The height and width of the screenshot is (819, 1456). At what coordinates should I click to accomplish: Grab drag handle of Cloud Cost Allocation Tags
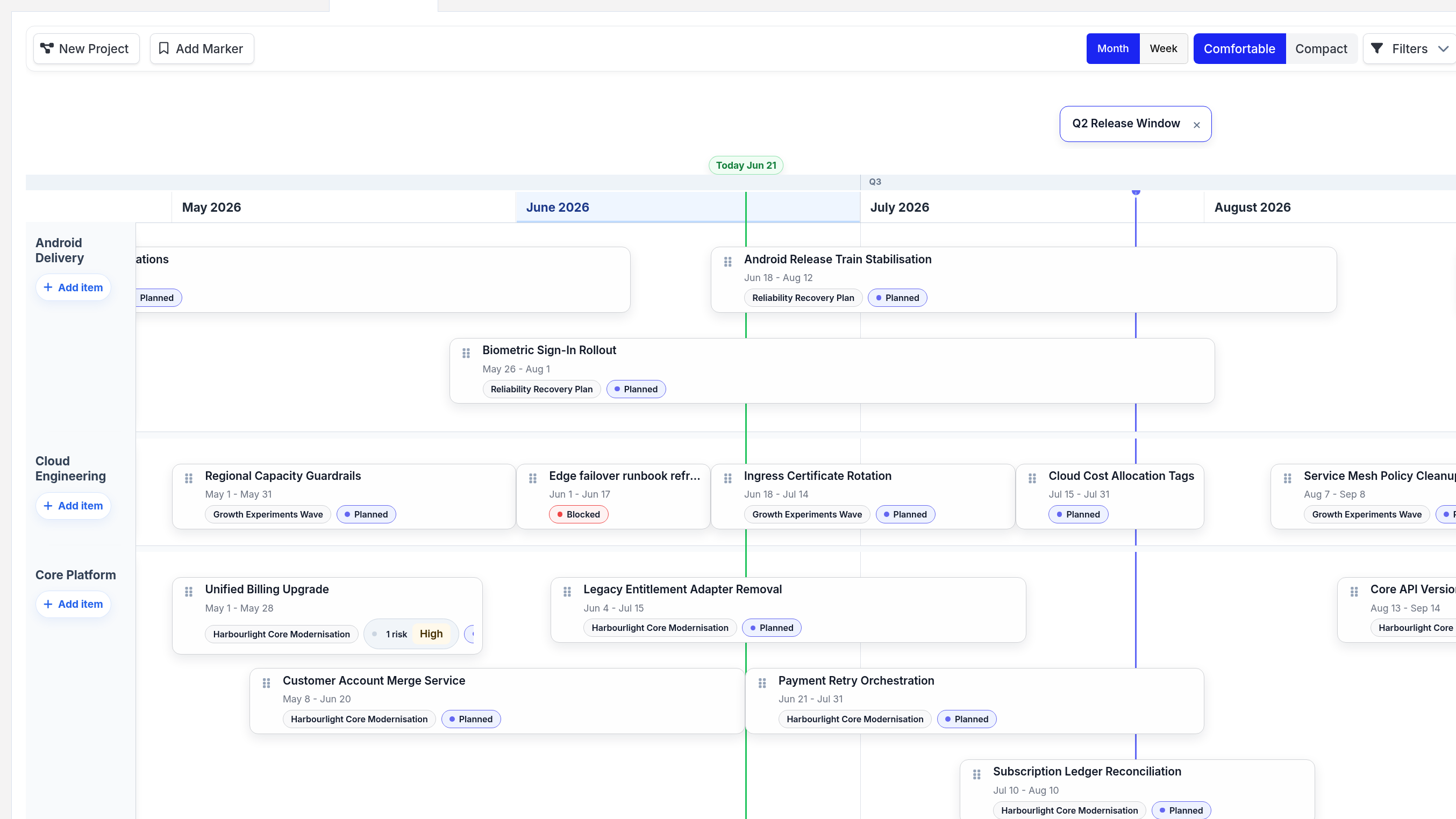(1032, 478)
